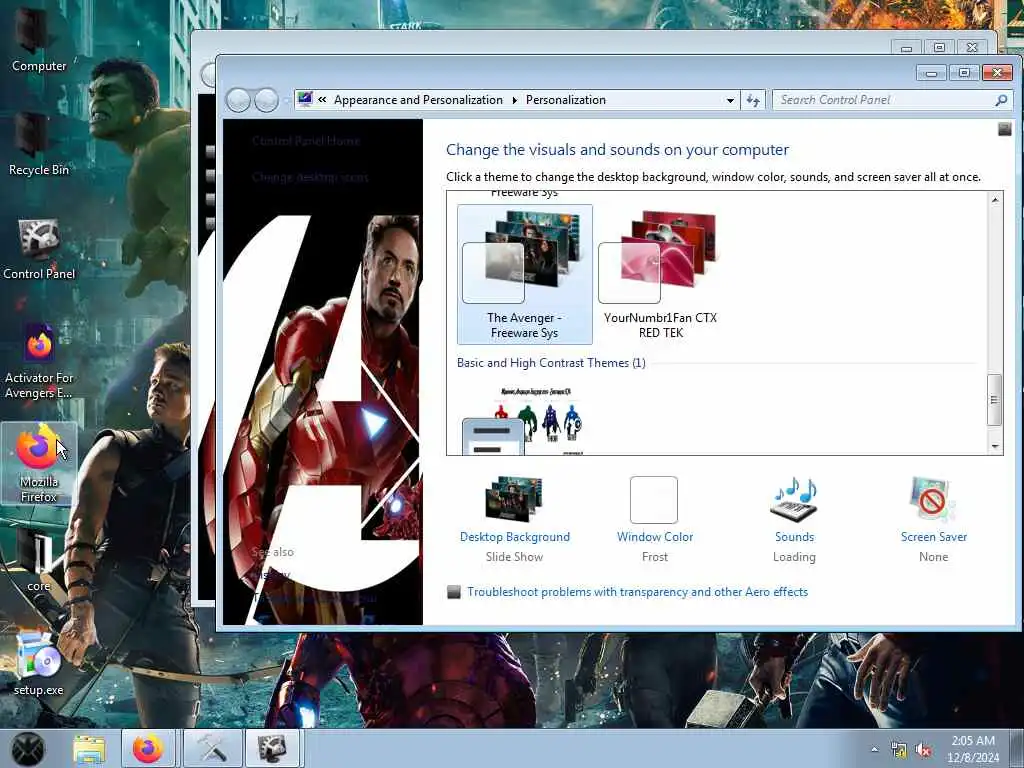
Task: Open Sounds settings icon
Action: click(794, 500)
